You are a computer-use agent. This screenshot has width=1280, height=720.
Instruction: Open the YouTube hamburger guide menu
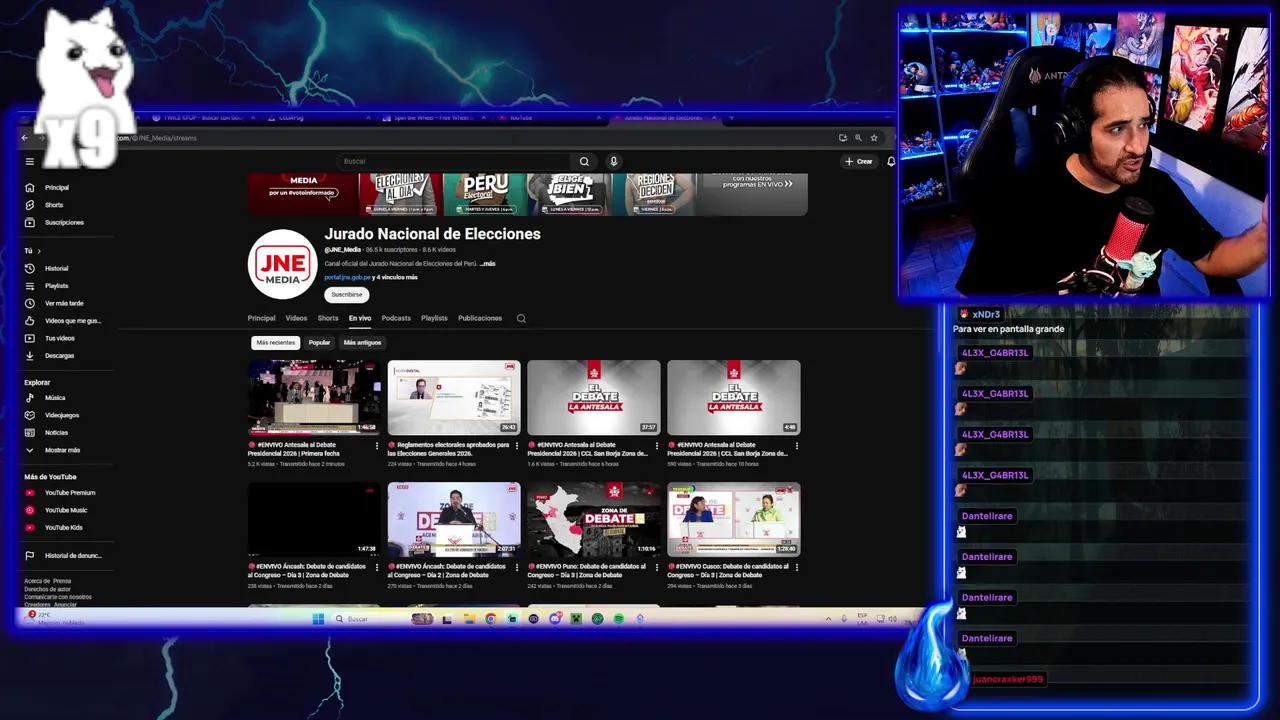tap(30, 161)
